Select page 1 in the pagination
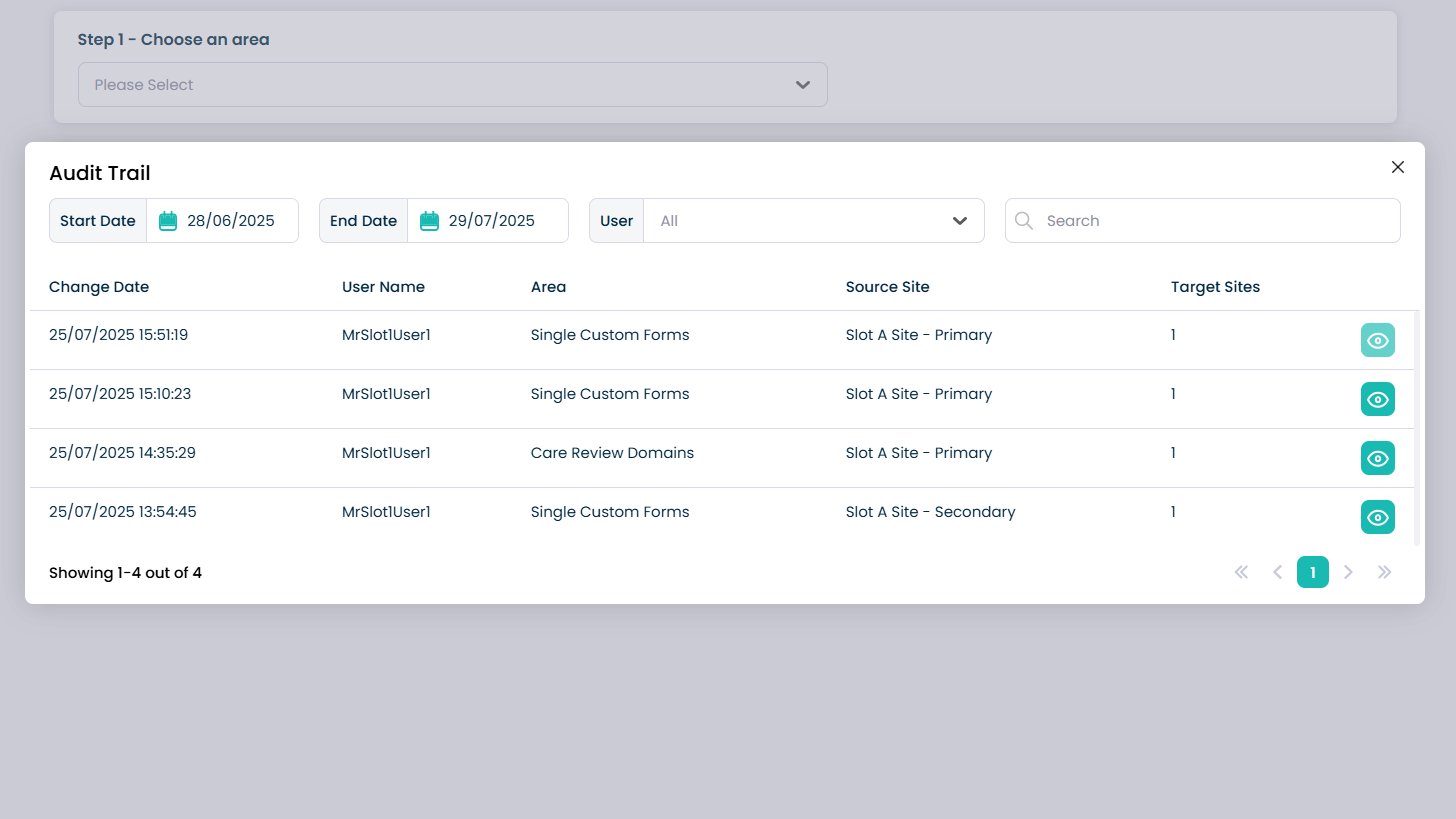The width and height of the screenshot is (1456, 819). click(x=1312, y=572)
